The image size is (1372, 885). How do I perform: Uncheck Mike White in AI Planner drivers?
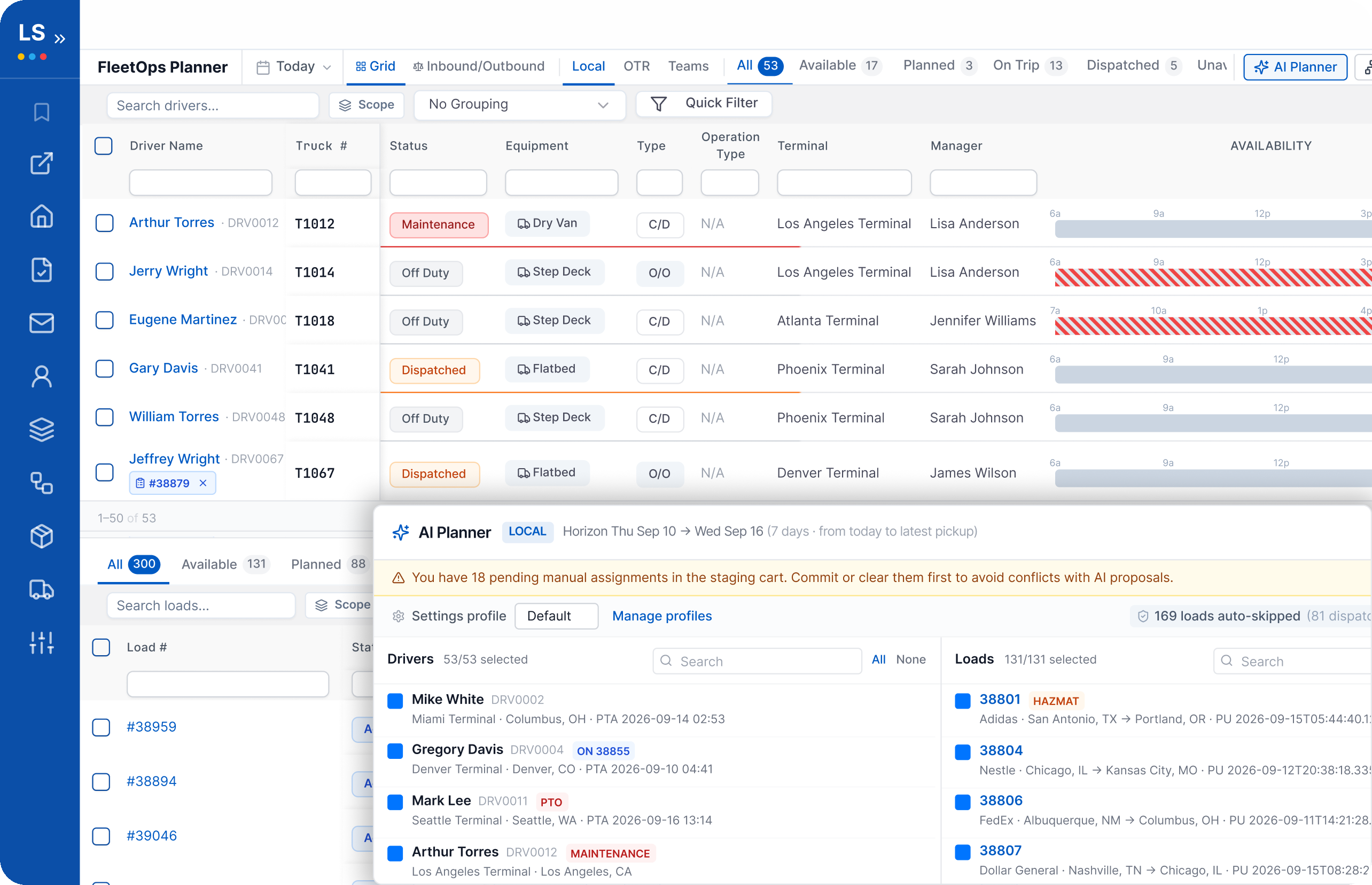[x=395, y=701]
